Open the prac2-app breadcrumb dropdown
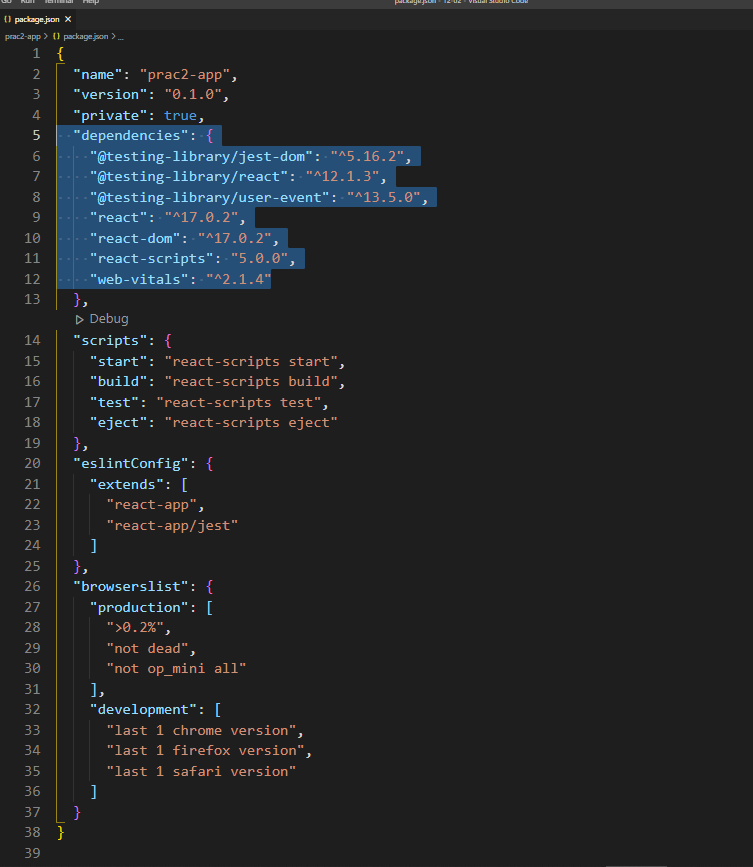753x867 pixels. pos(22,35)
